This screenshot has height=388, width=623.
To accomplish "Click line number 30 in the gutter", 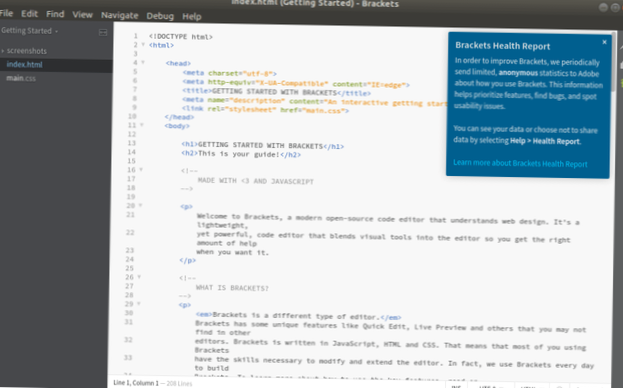I will click(x=129, y=313).
